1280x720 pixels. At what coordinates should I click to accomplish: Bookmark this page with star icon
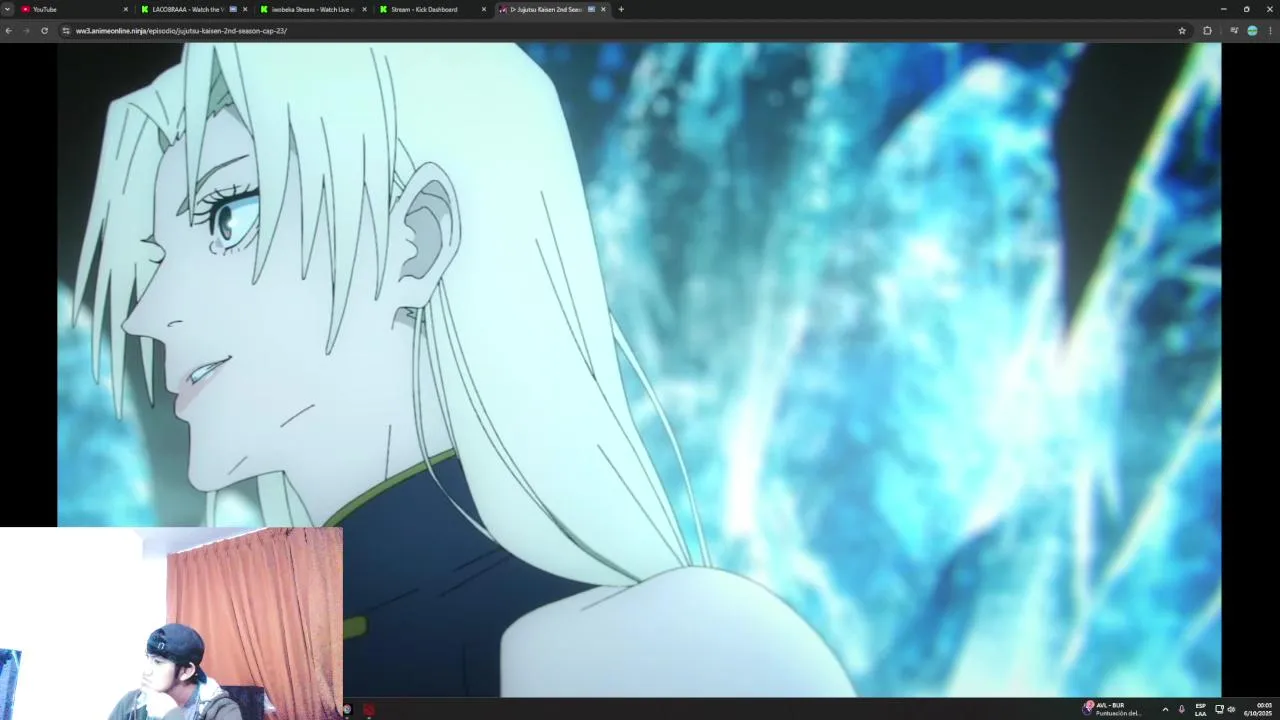(x=1182, y=30)
